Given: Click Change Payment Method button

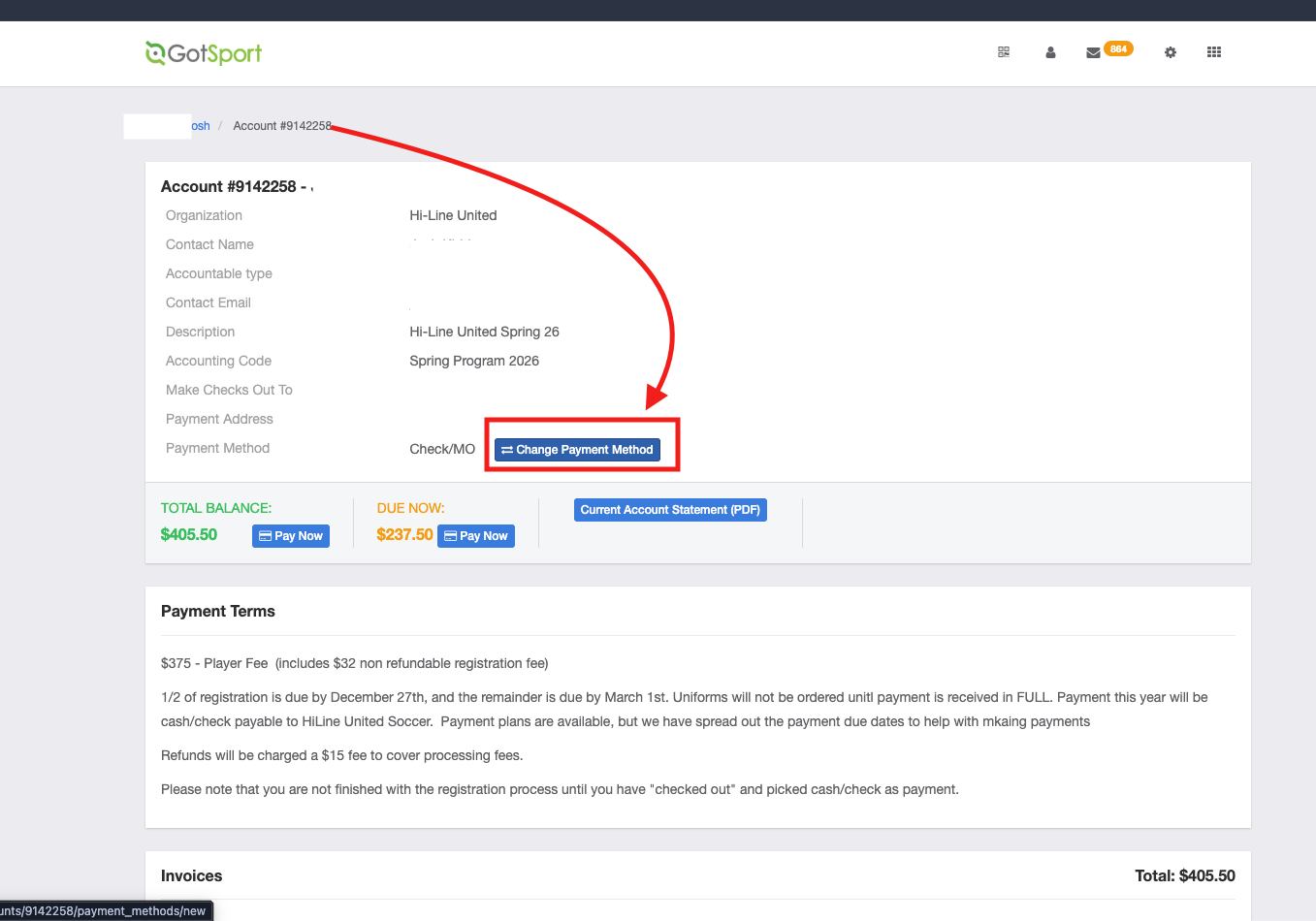Looking at the screenshot, I should click(x=577, y=450).
